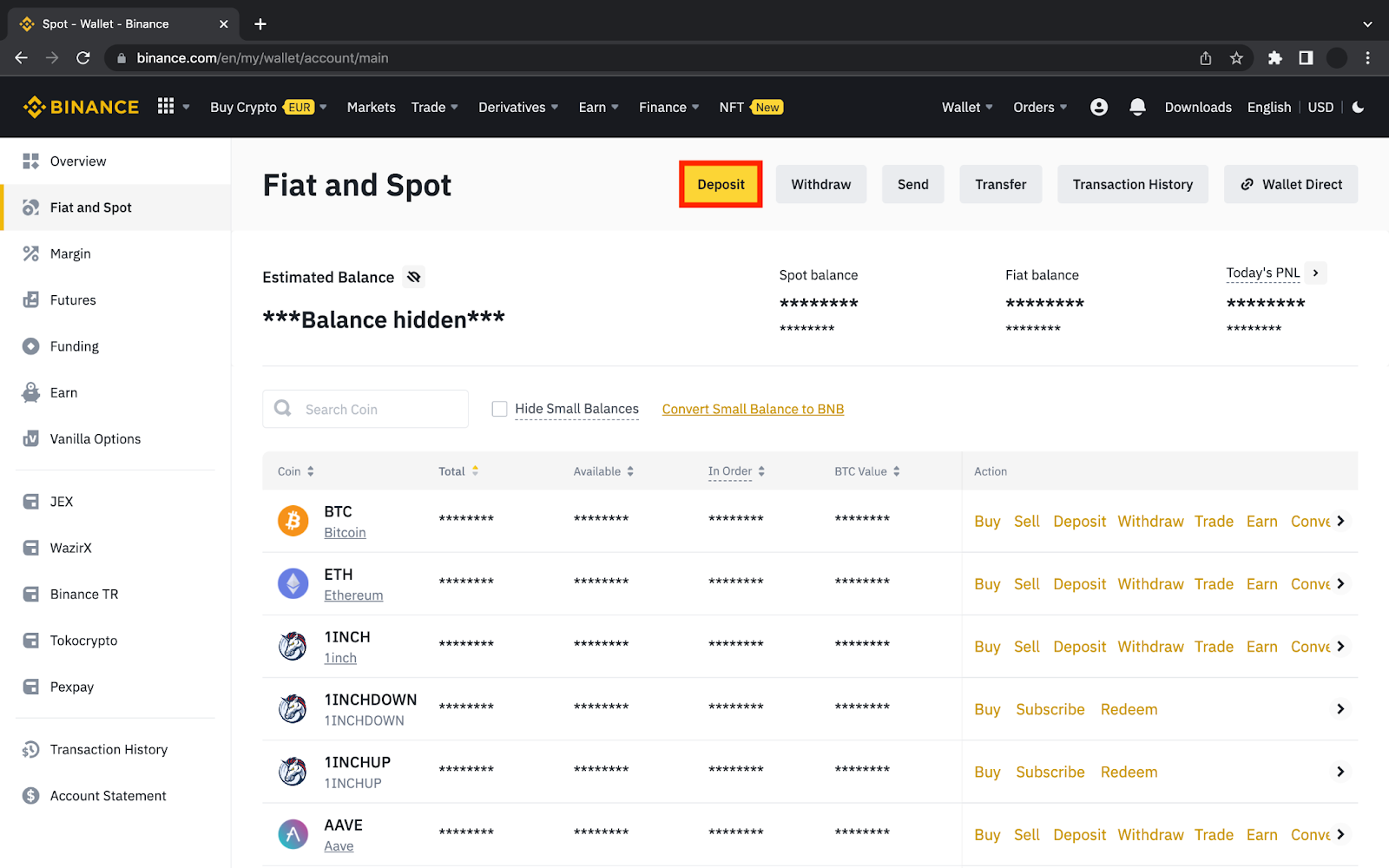Open the notifications bell icon
This screenshot has width=1389, height=868.
pos(1137,107)
